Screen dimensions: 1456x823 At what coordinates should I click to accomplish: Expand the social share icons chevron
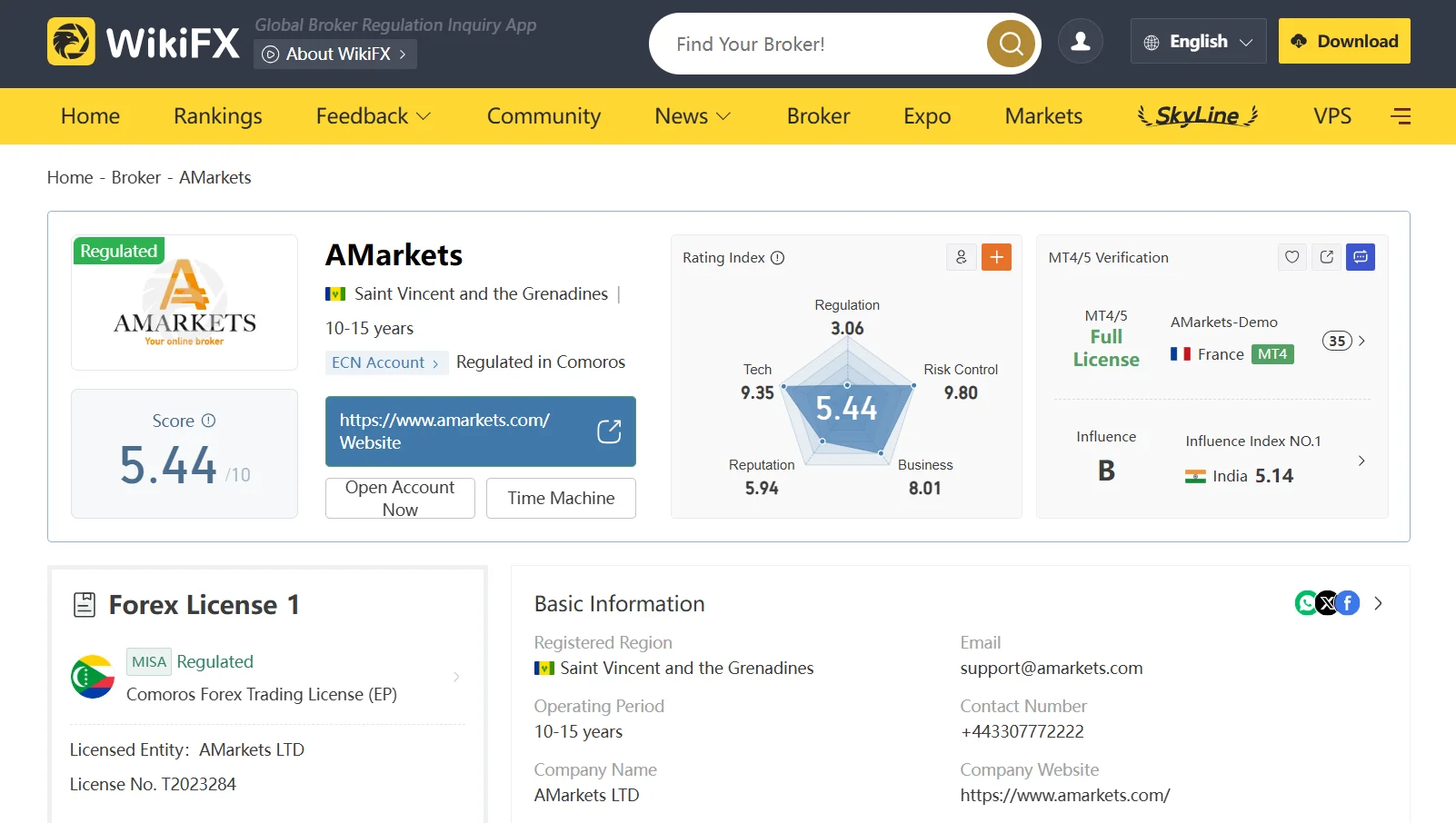pyautogui.click(x=1378, y=603)
